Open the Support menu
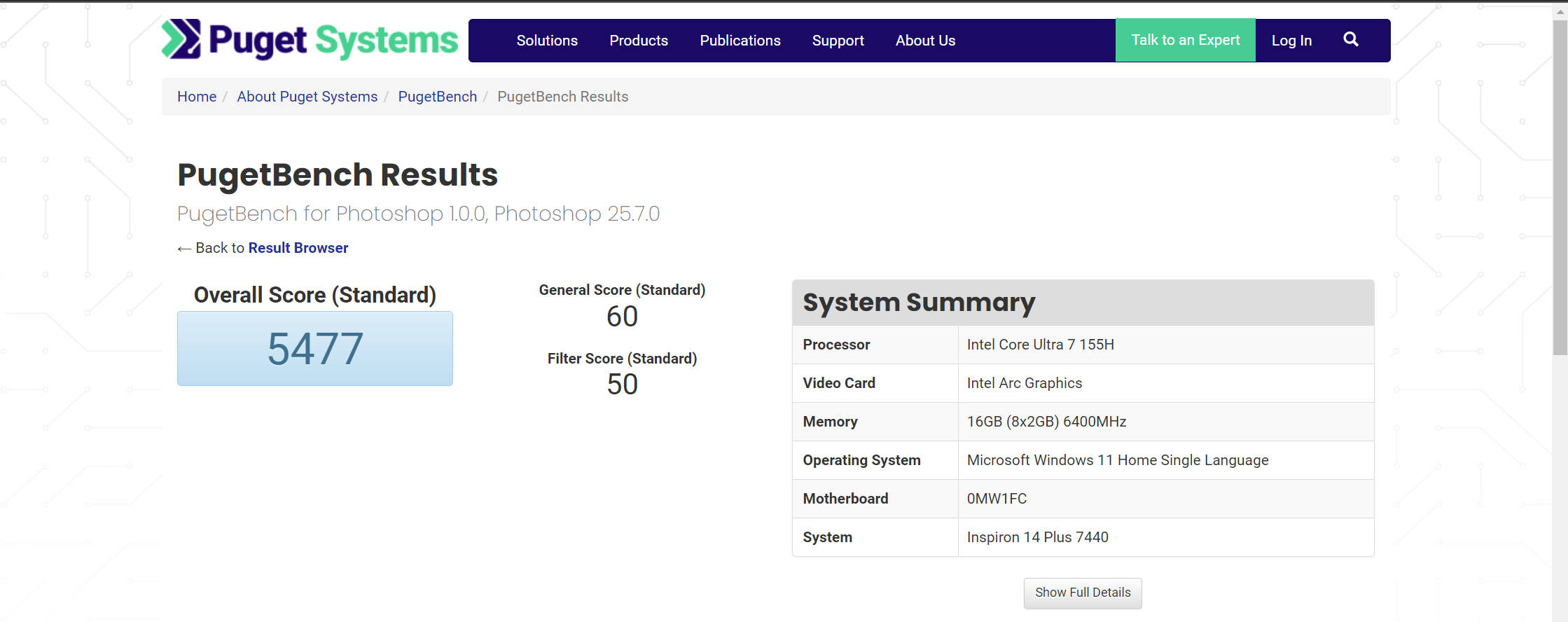 coord(838,41)
